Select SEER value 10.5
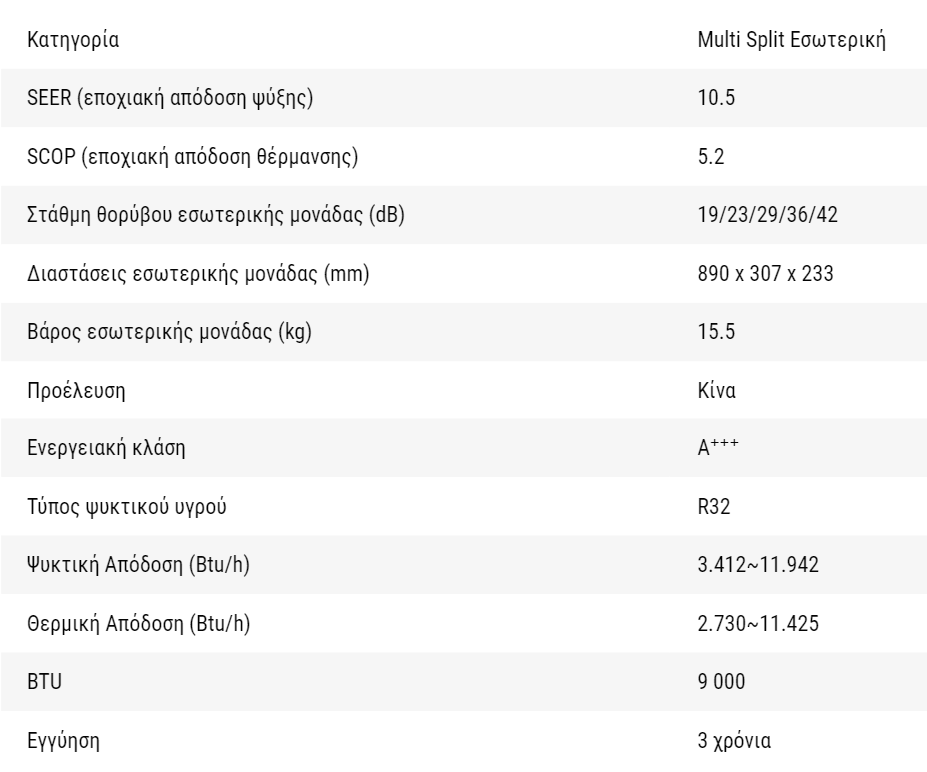This screenshot has height=772, width=927. pyautogui.click(x=716, y=98)
